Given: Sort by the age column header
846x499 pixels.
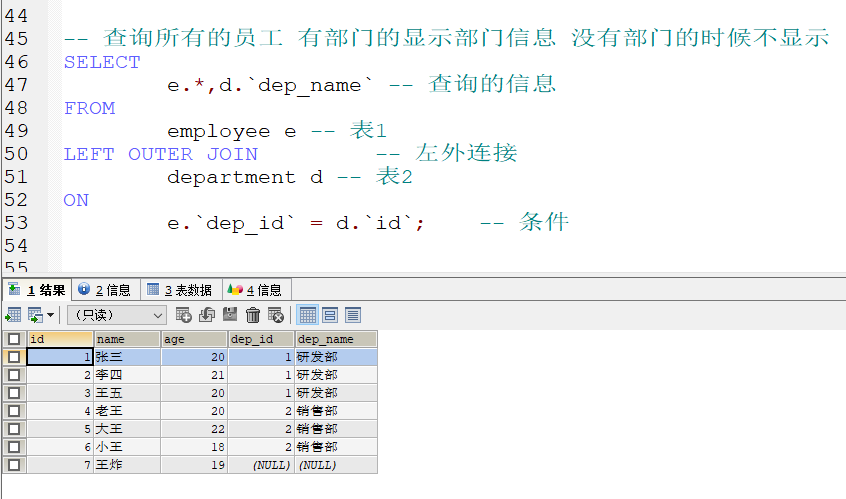Looking at the screenshot, I should coord(194,339).
